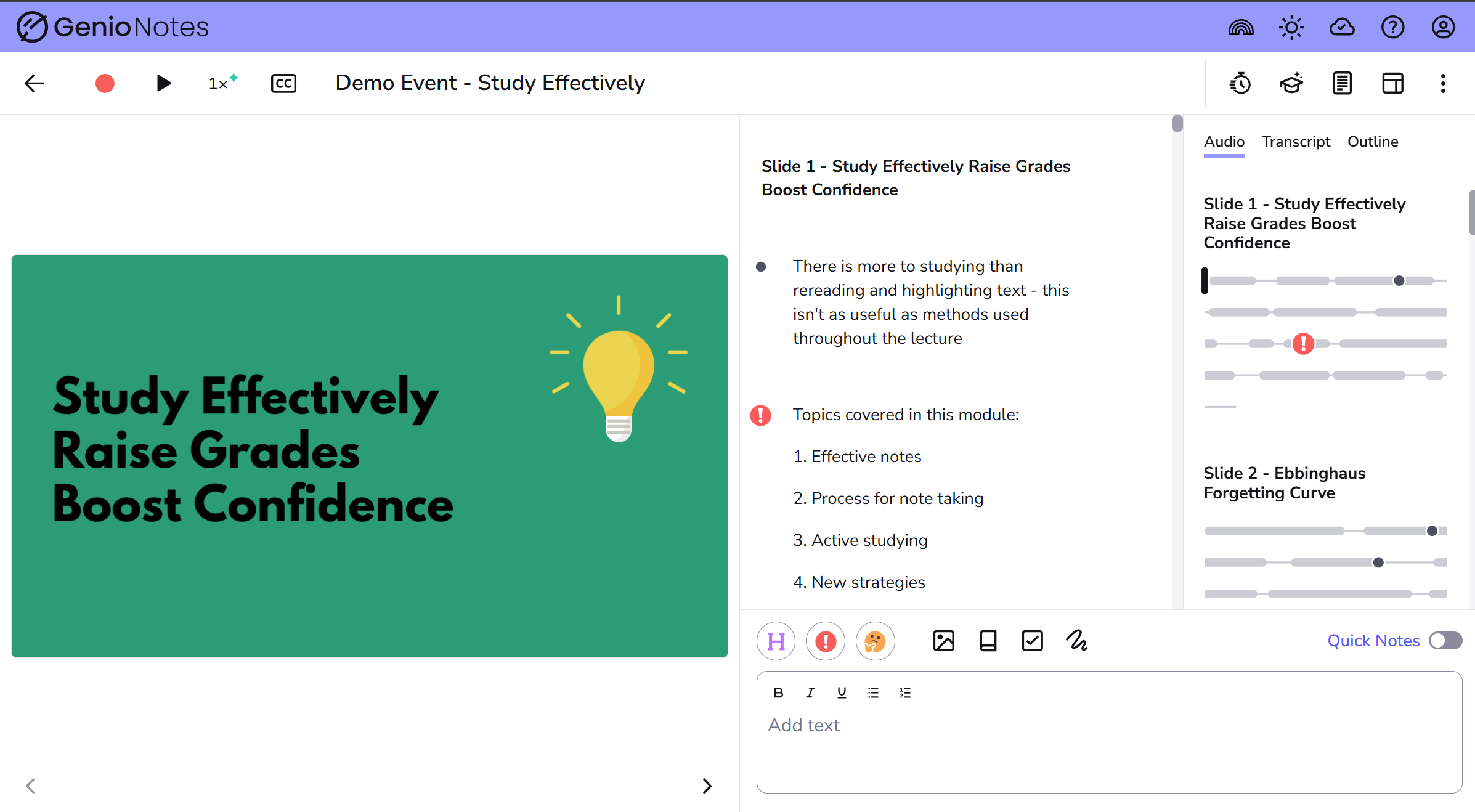1475x812 pixels.
Task: Select the graduation cap study tools icon
Action: click(x=1290, y=83)
